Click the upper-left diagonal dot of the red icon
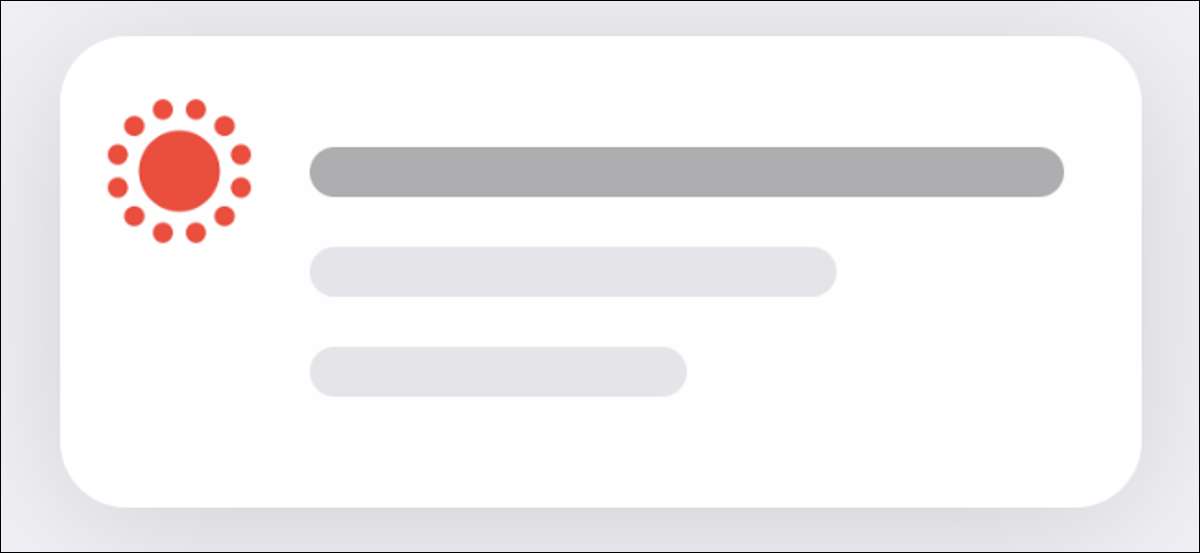This screenshot has width=1200, height=553. coord(134,126)
